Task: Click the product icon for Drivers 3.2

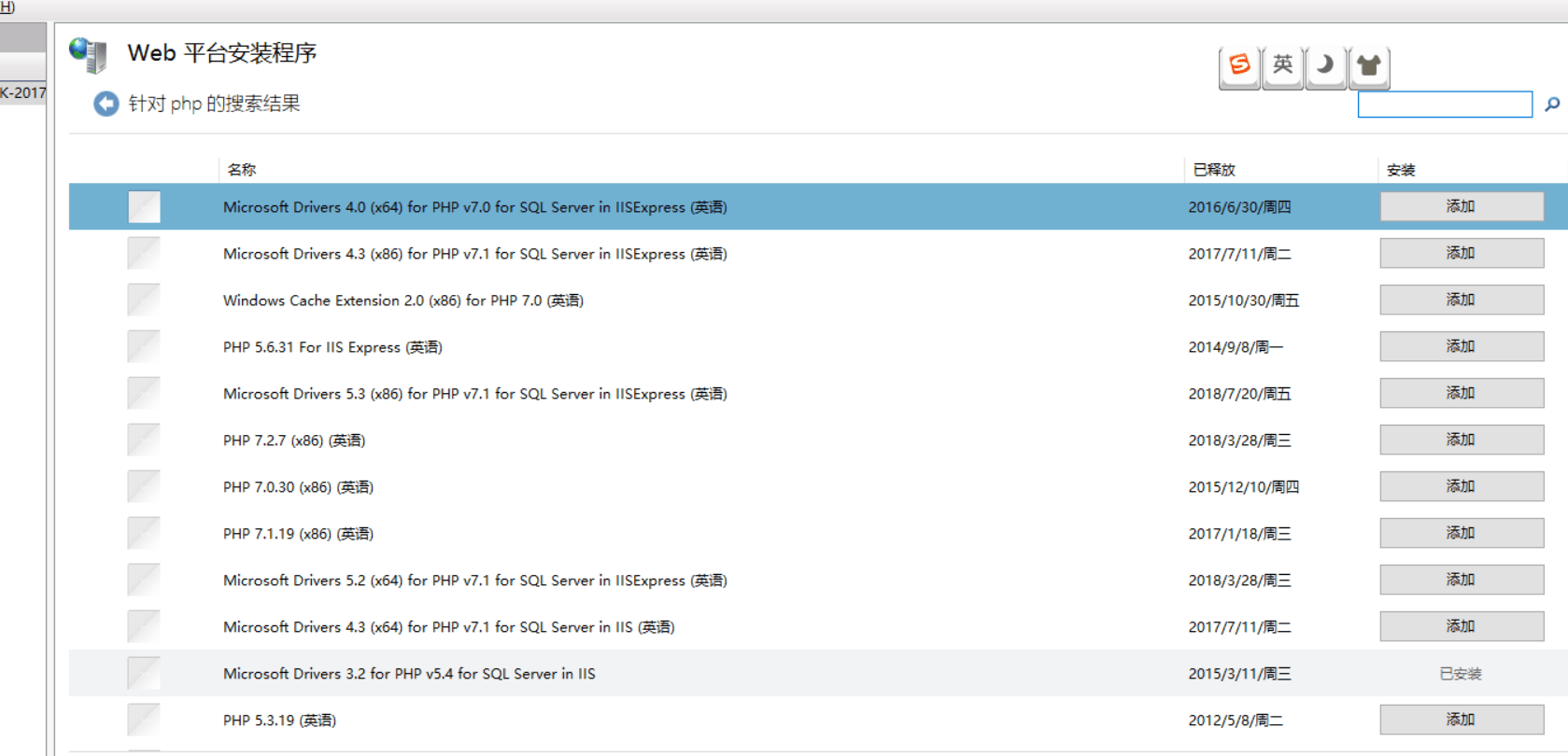Action: (144, 673)
